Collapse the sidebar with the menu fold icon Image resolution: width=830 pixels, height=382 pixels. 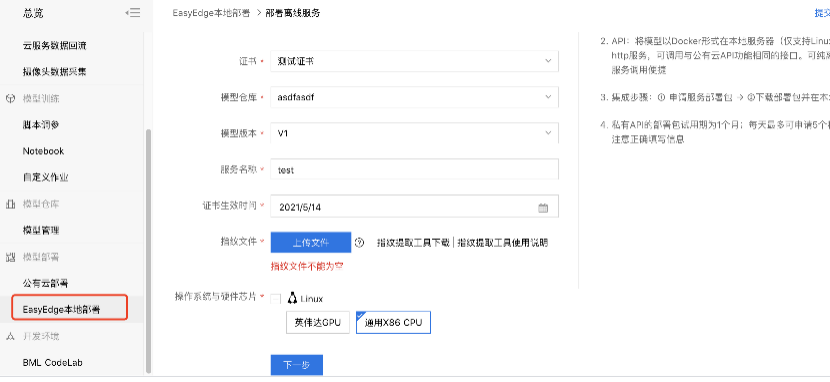coord(133,13)
